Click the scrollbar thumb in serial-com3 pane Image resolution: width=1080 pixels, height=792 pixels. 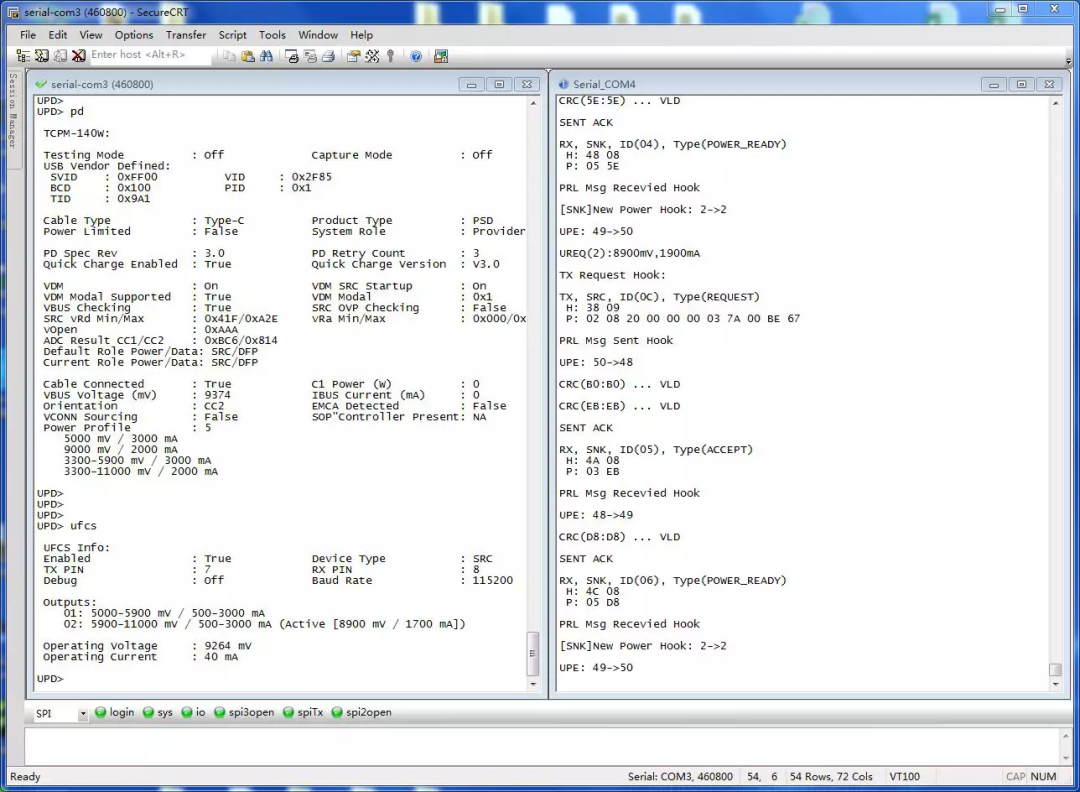[532, 654]
